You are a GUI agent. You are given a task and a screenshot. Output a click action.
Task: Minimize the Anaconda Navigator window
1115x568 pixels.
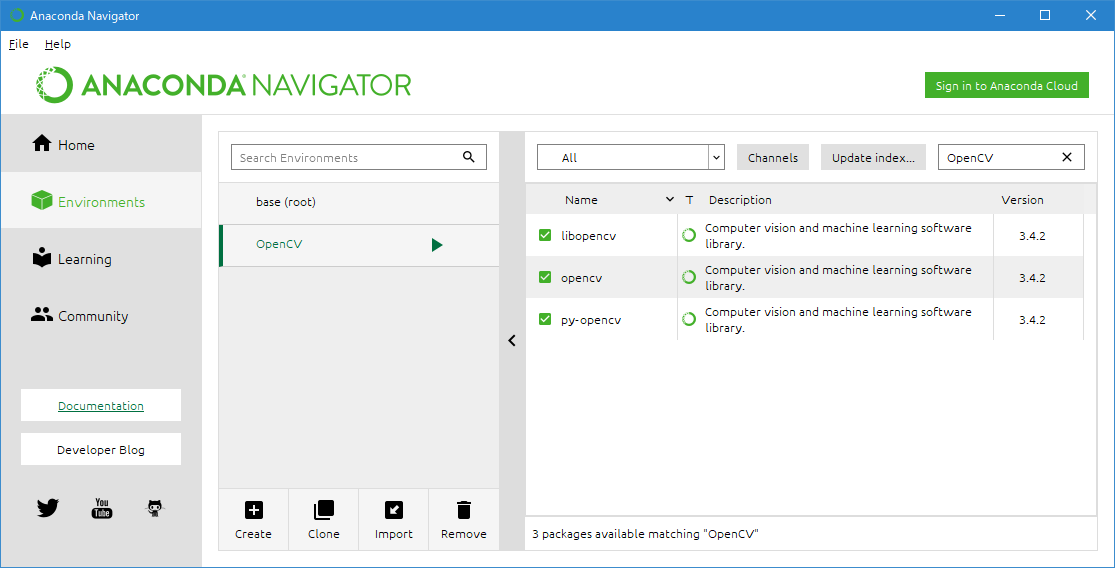click(1001, 15)
